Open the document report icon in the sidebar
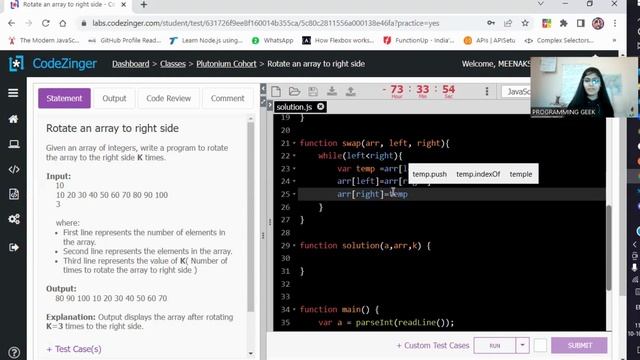 click(x=13, y=194)
